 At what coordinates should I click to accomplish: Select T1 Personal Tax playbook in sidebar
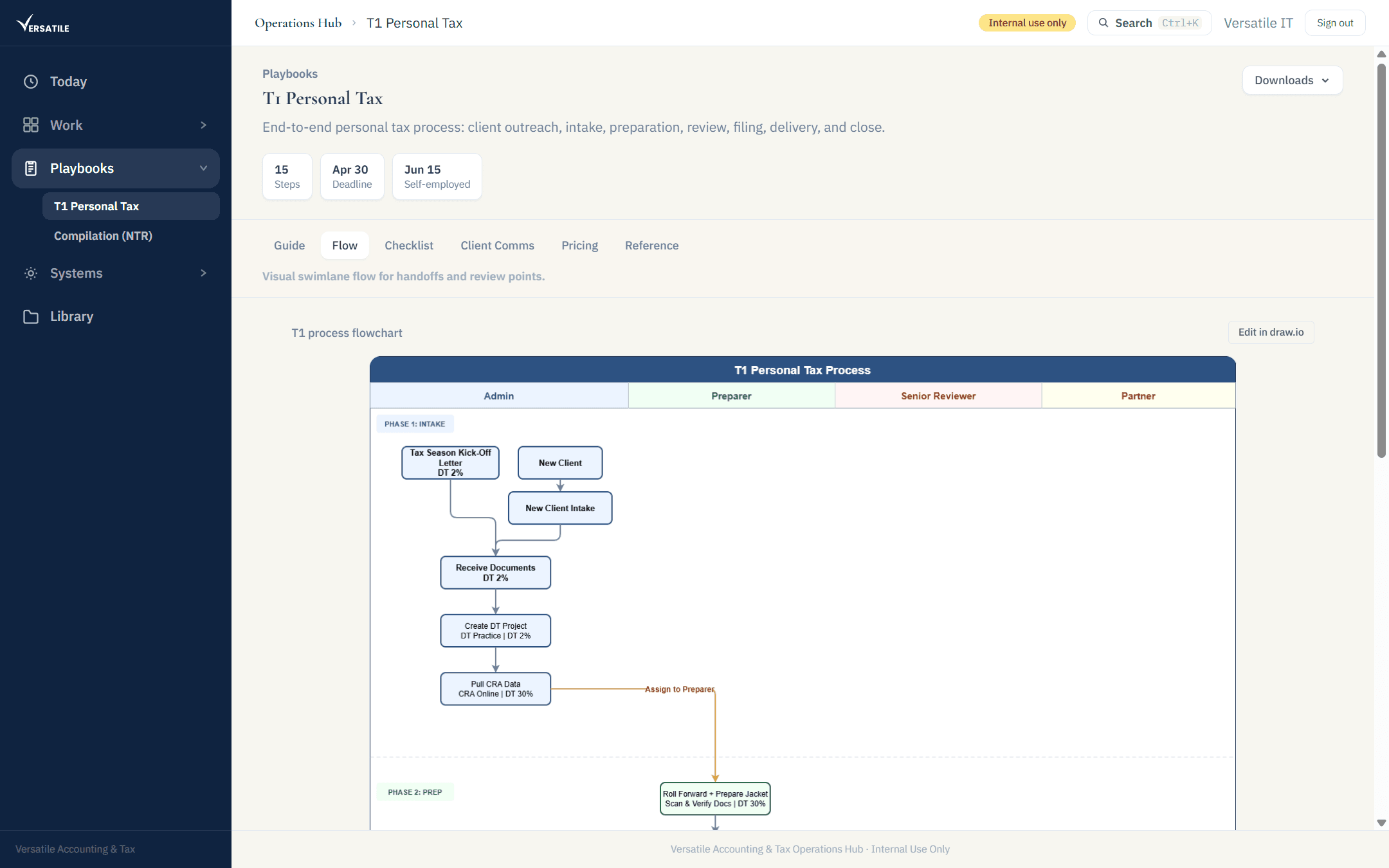131,206
